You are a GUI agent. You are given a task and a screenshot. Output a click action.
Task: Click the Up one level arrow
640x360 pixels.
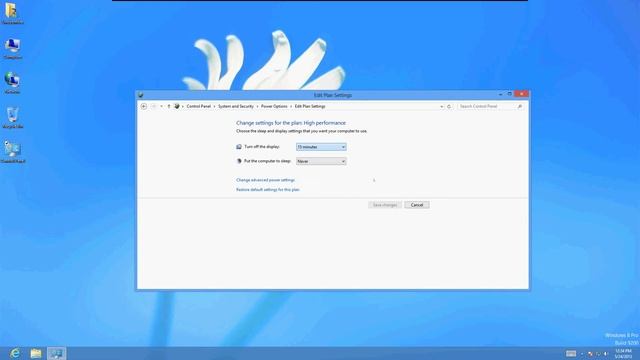click(x=169, y=107)
